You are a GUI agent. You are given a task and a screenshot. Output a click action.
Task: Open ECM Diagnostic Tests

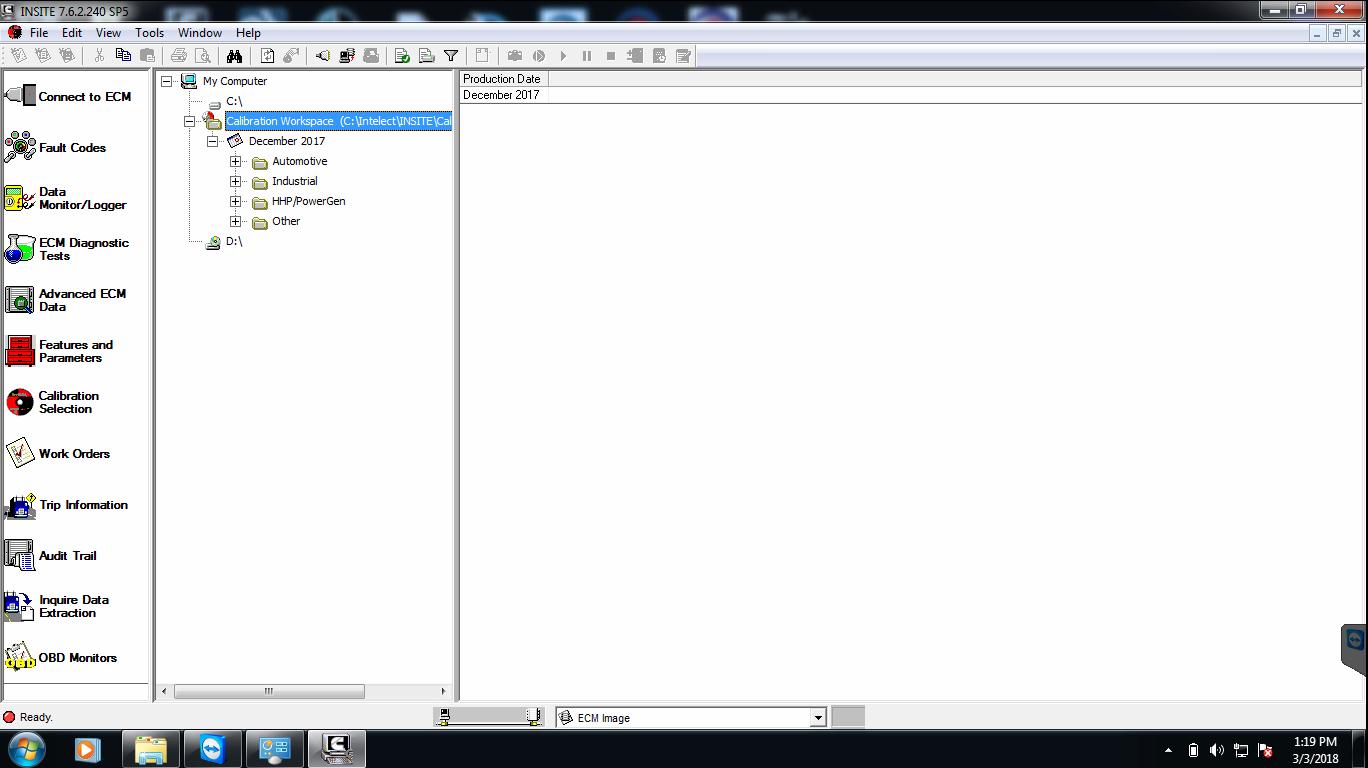67,249
